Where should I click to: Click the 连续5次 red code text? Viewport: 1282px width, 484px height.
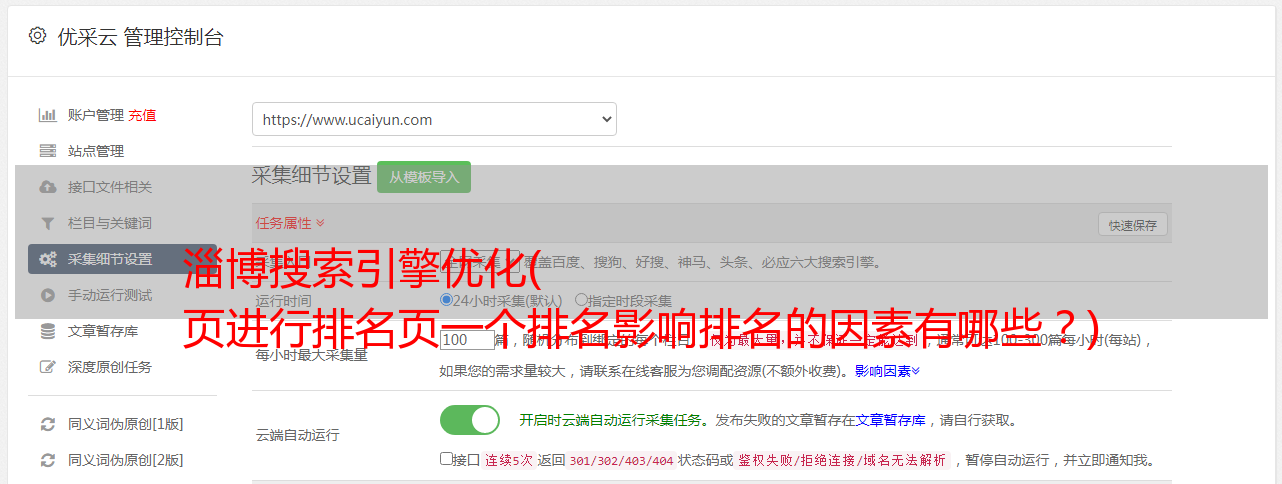(x=509, y=461)
